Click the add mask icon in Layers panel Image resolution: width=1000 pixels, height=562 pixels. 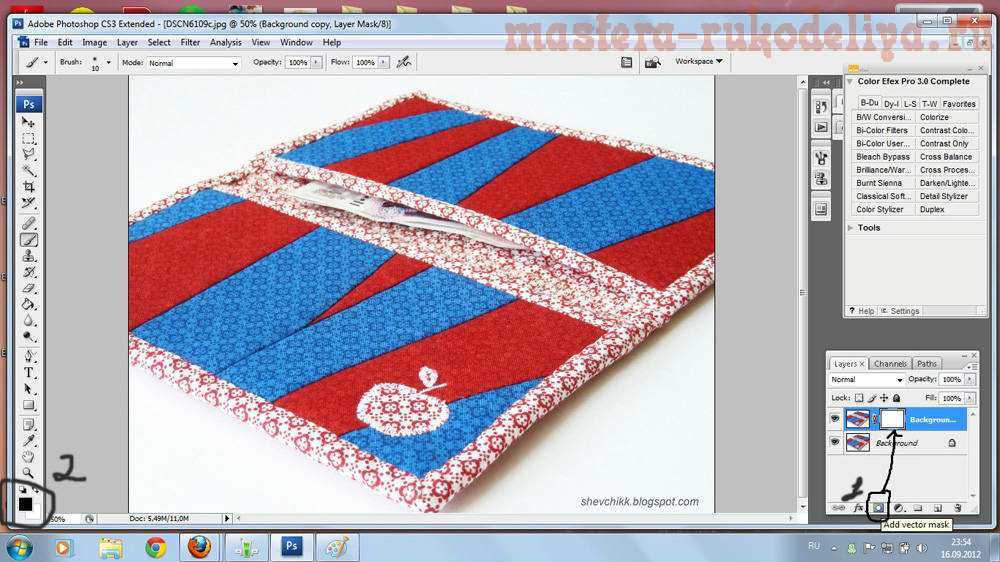click(x=878, y=508)
